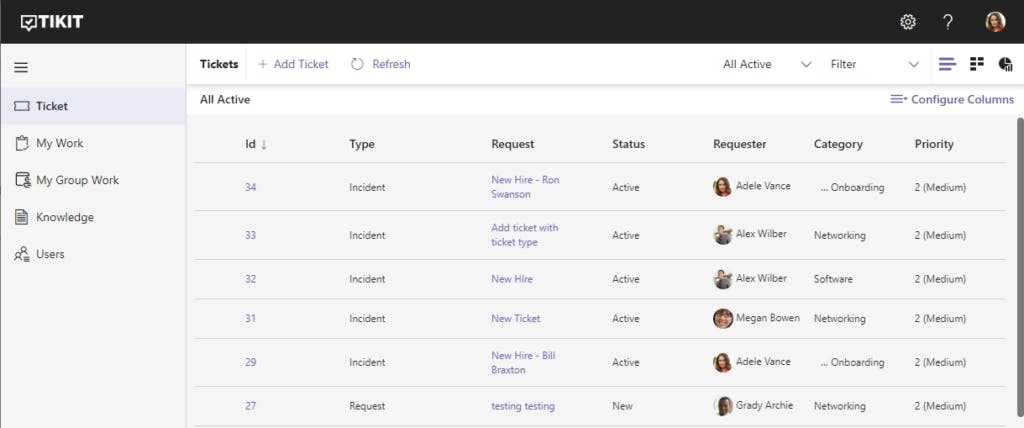Open the reports chart view
The width and height of the screenshot is (1024, 428).
(1006, 64)
